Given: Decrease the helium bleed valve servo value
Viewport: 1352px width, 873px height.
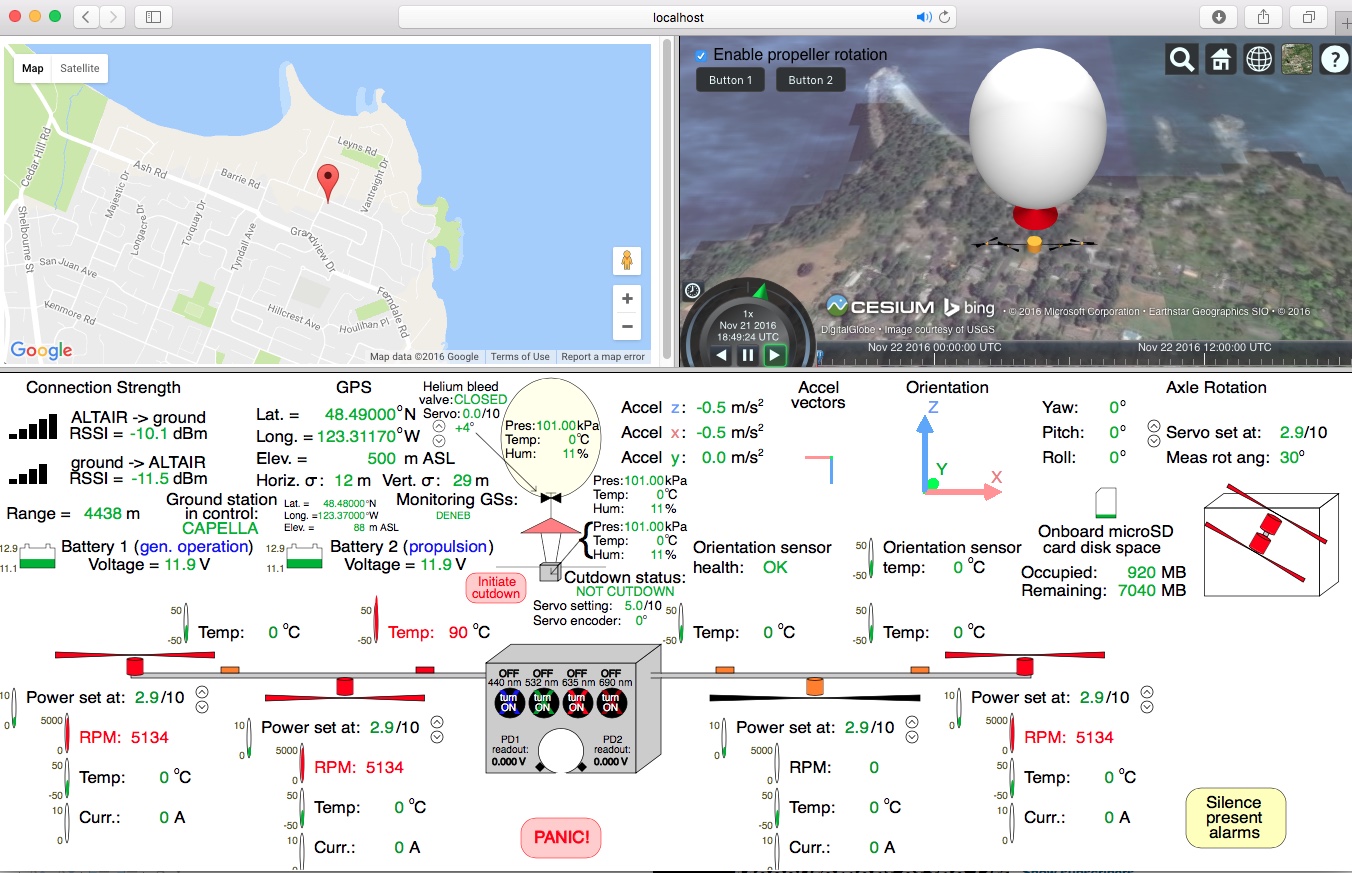Looking at the screenshot, I should [439, 440].
